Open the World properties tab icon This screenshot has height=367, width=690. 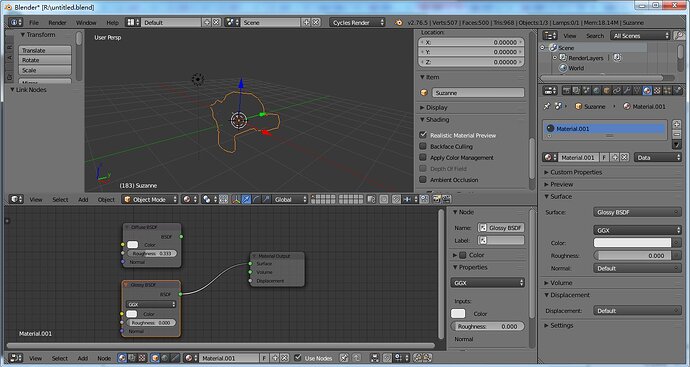[x=597, y=90]
